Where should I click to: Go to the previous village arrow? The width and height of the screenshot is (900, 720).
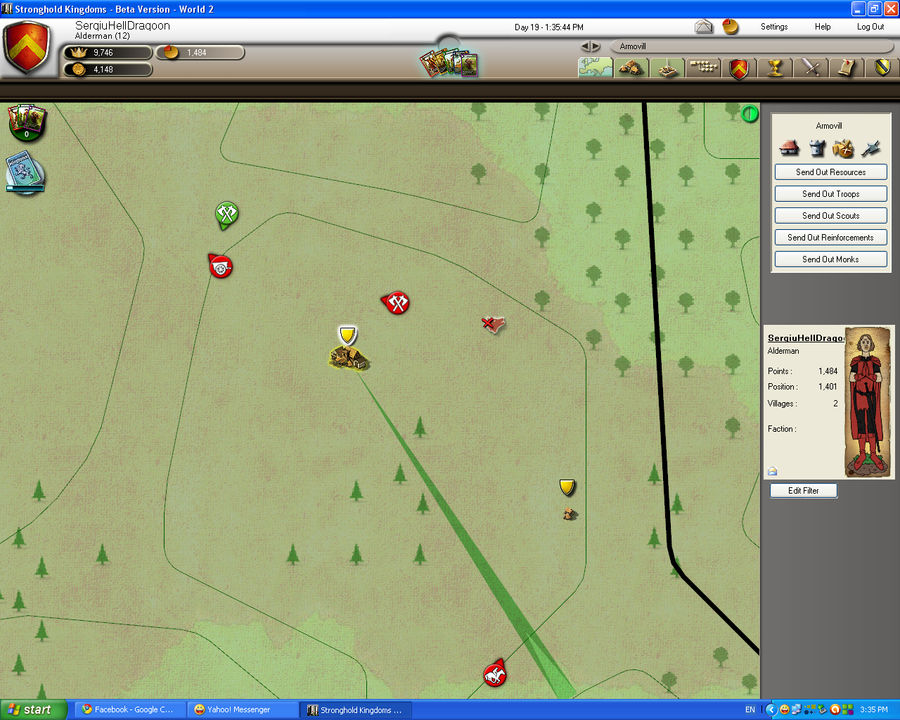[585, 46]
